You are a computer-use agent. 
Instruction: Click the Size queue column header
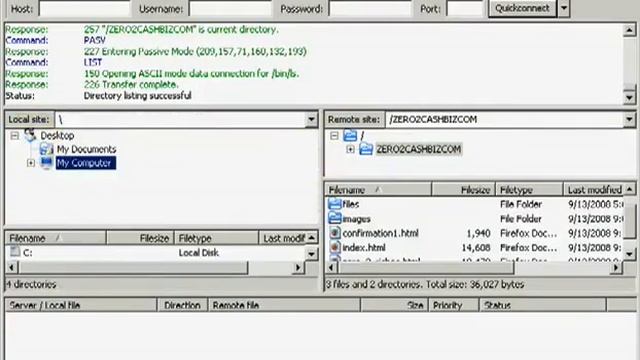(394, 305)
